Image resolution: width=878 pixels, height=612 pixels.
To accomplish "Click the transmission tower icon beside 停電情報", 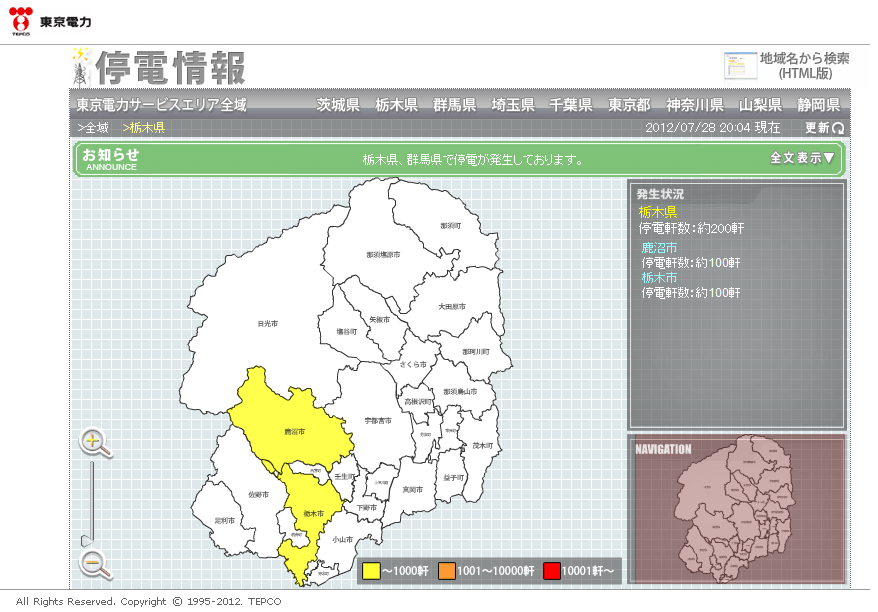I will pos(81,67).
